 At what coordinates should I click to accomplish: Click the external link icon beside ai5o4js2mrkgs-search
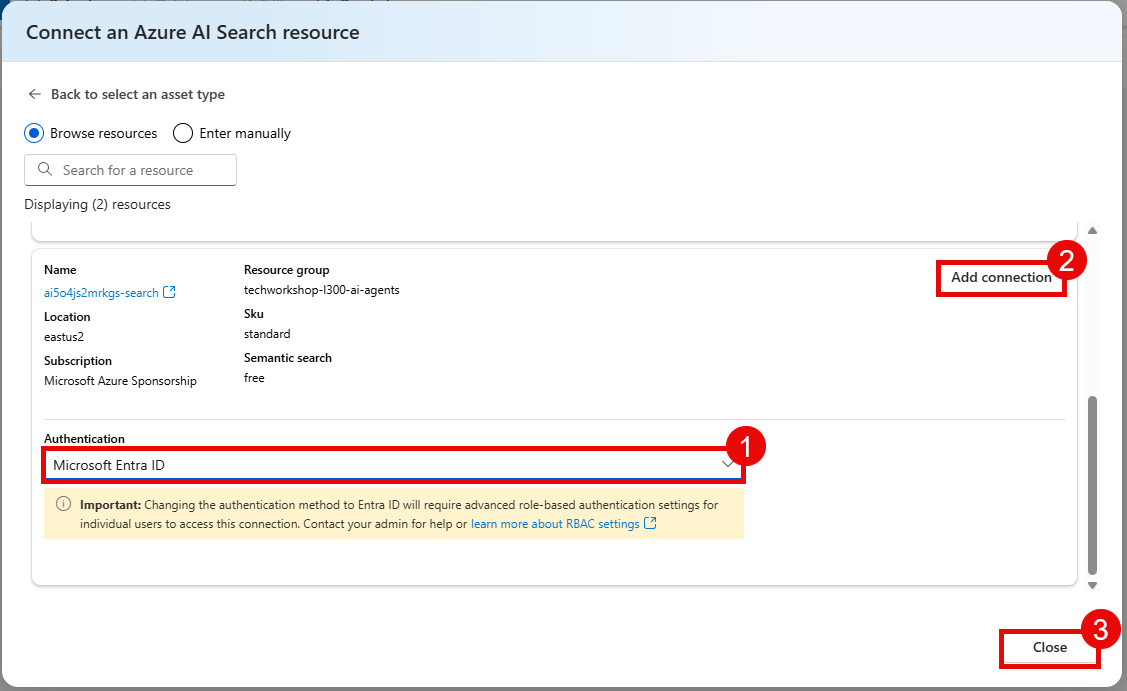point(169,292)
